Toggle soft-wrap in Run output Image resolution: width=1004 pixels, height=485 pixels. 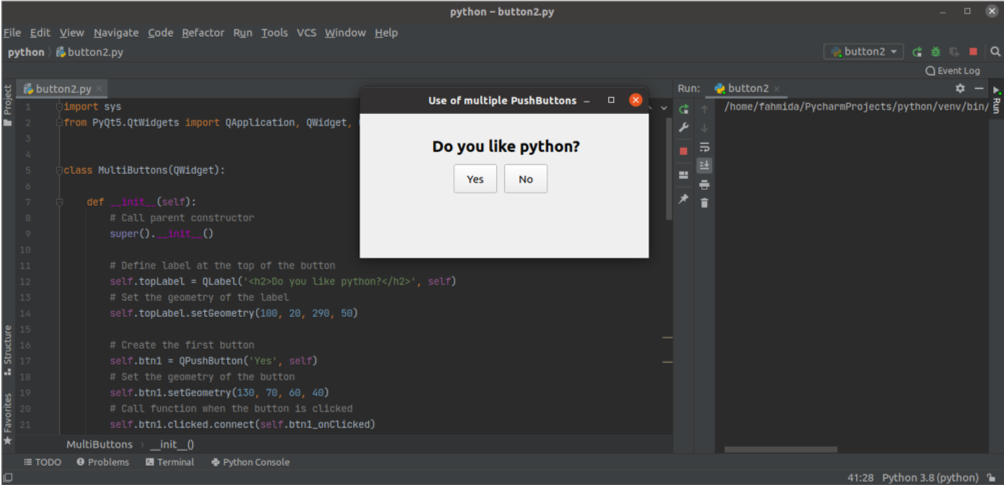coord(704,147)
